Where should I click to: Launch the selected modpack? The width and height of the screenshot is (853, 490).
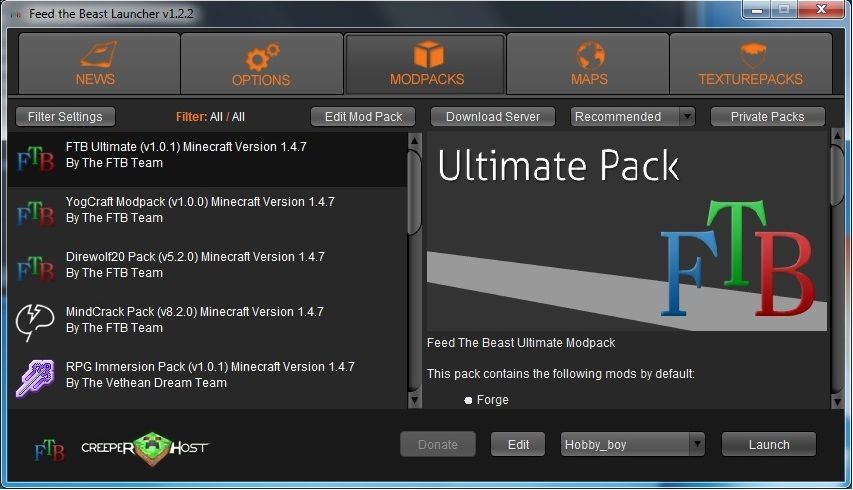click(x=769, y=444)
